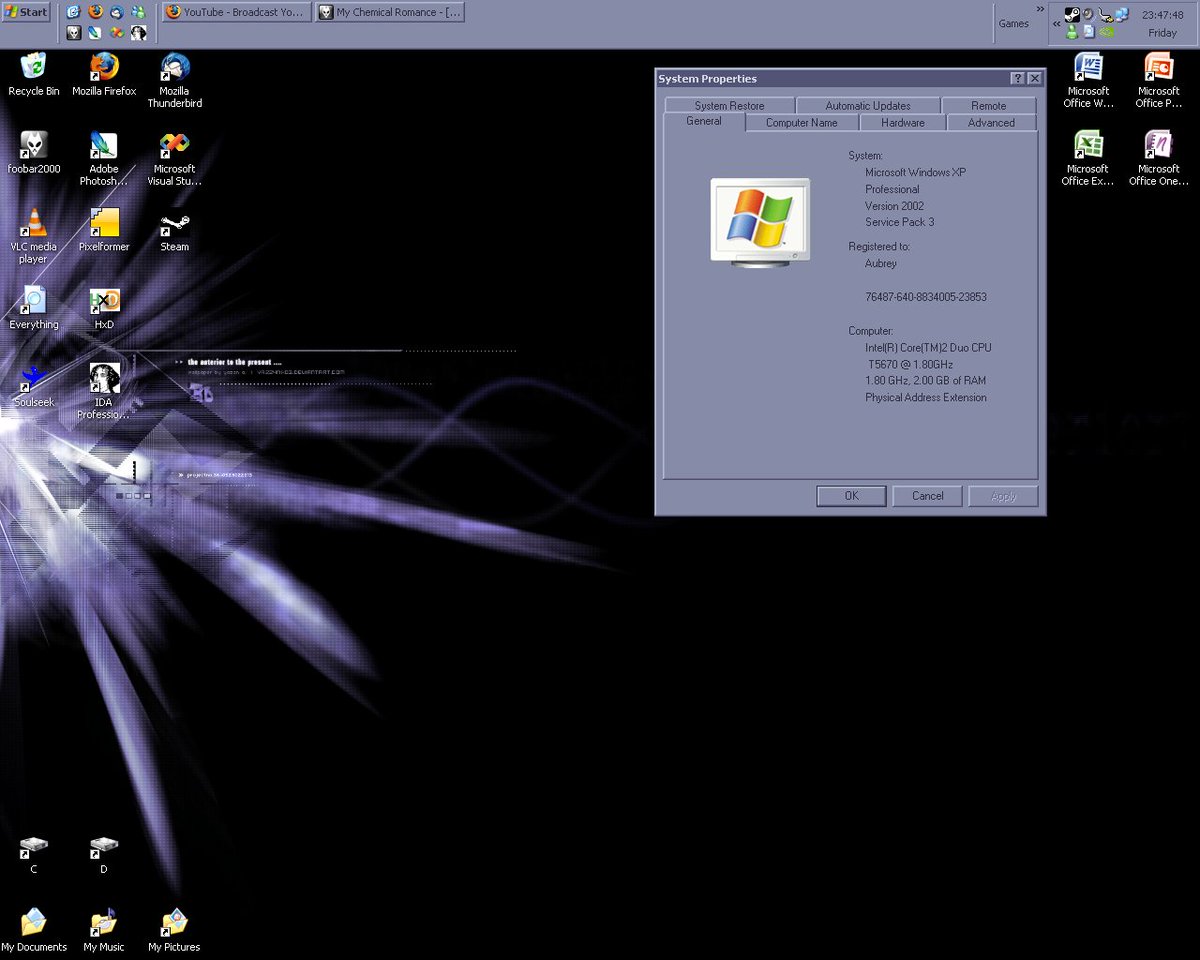This screenshot has width=1200, height=960.
Task: Select the Everything search desktop shortcut
Action: 34,310
